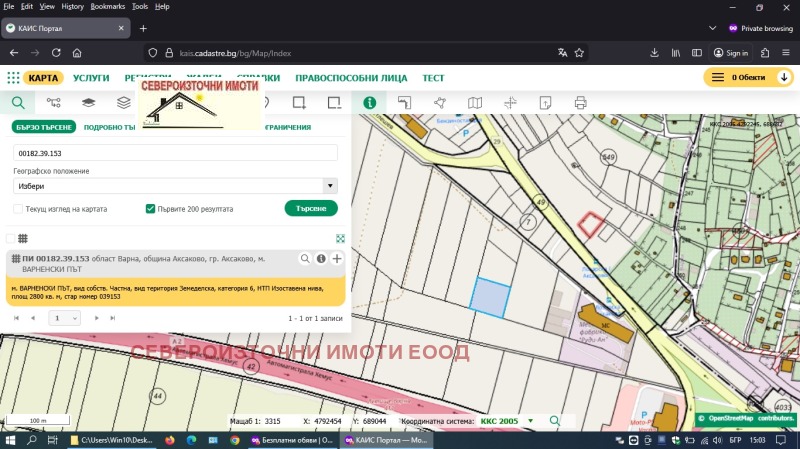Click the blue highlighted parcel on map
800x449 pixels.
490,297
